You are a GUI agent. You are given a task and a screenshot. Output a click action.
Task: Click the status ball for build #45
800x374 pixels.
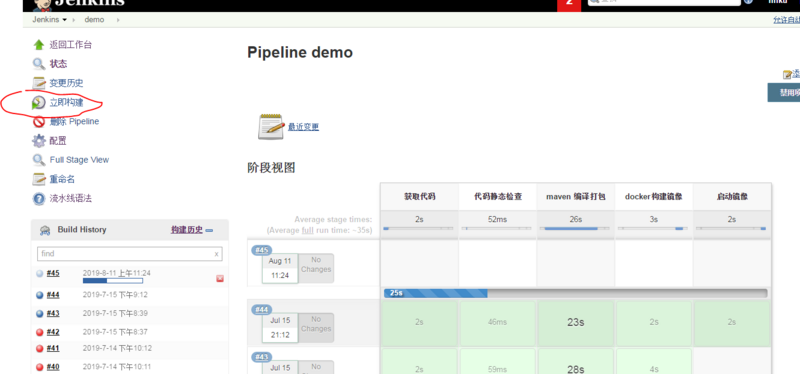pyautogui.click(x=40, y=273)
